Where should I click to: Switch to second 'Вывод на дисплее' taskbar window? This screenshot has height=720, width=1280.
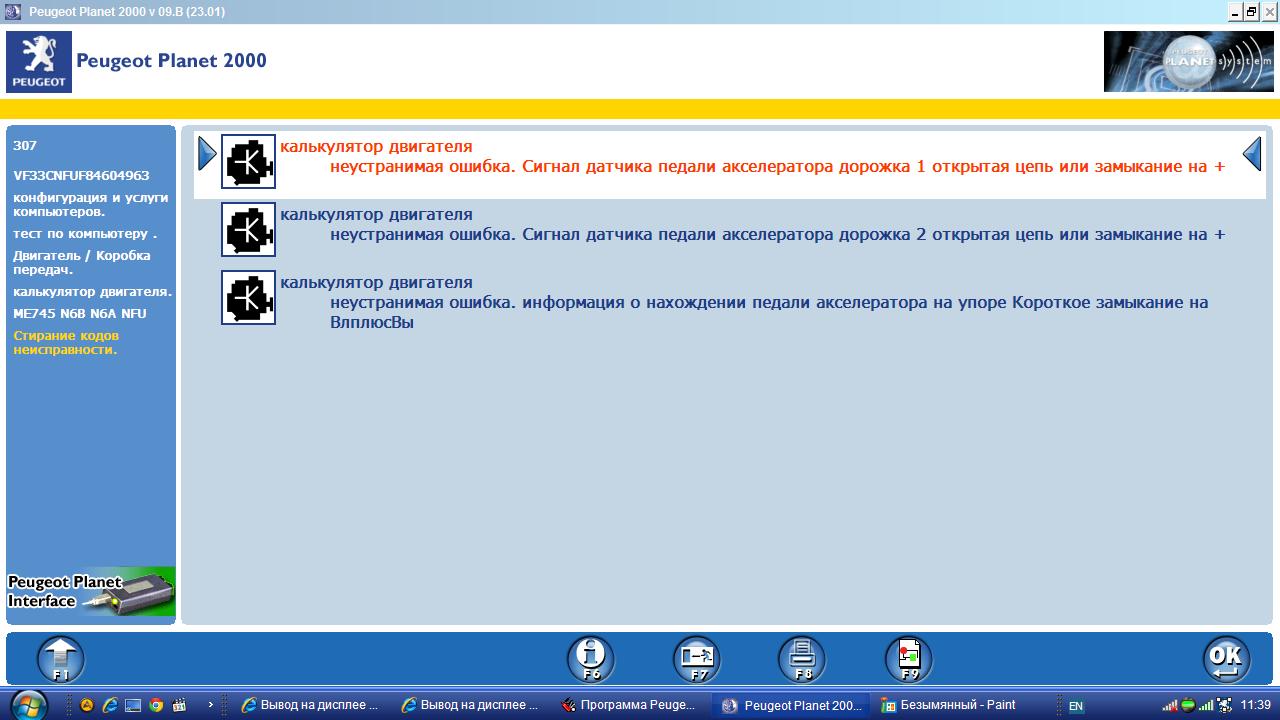(x=472, y=705)
